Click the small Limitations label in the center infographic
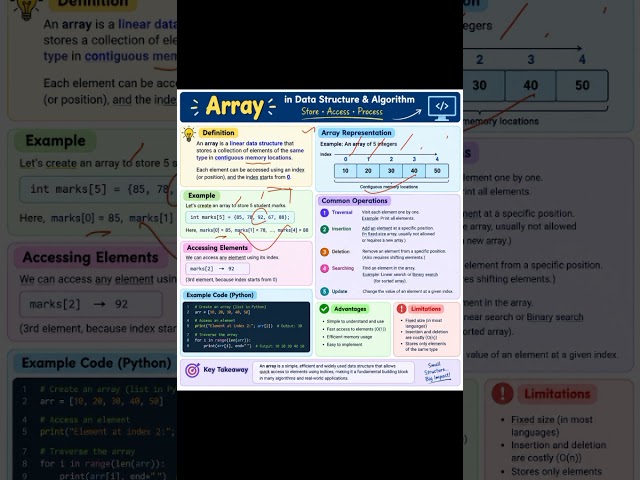Image resolution: width=640 pixels, height=480 pixels. [x=426, y=309]
